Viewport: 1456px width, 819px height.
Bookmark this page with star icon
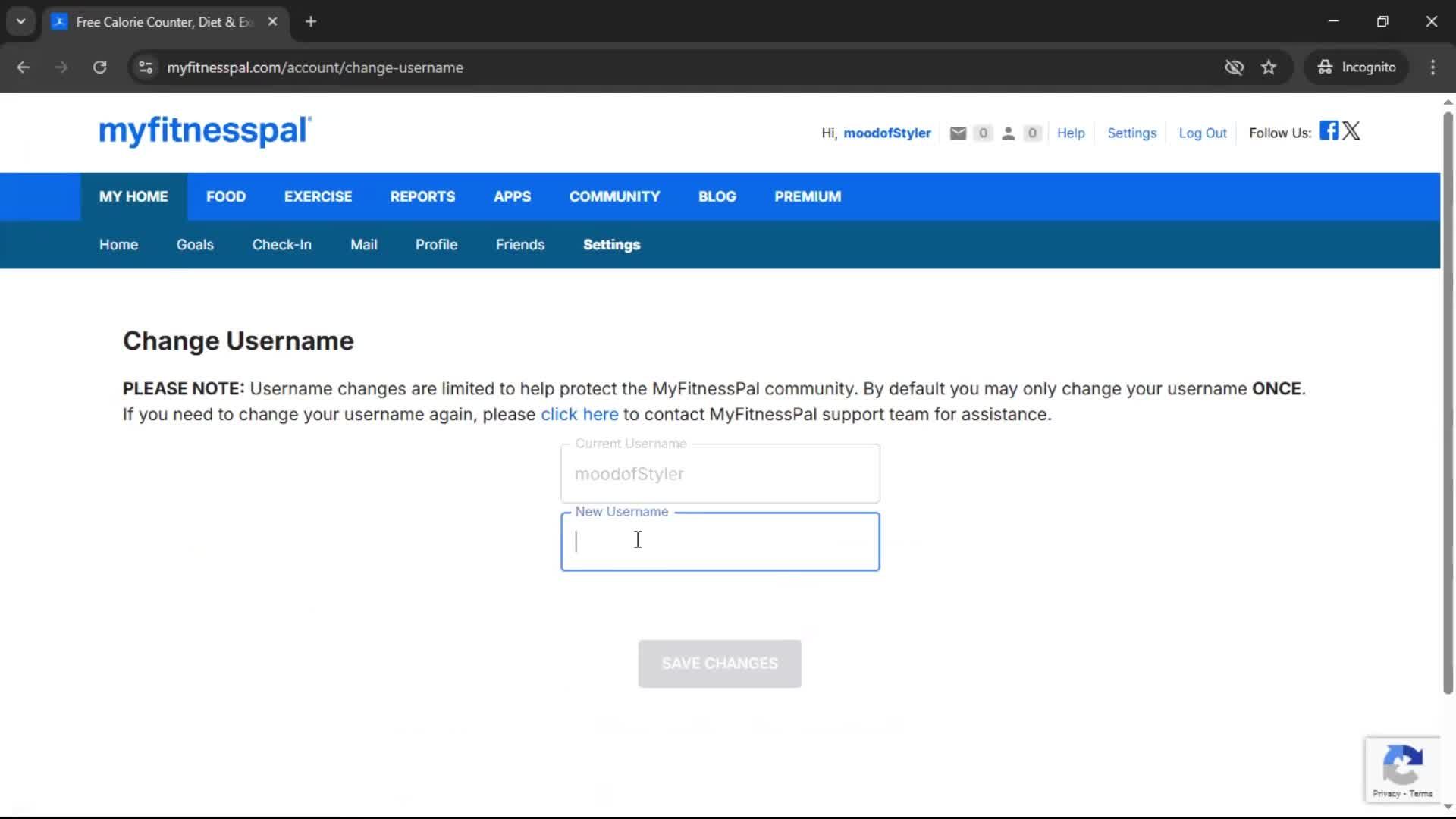(x=1269, y=67)
